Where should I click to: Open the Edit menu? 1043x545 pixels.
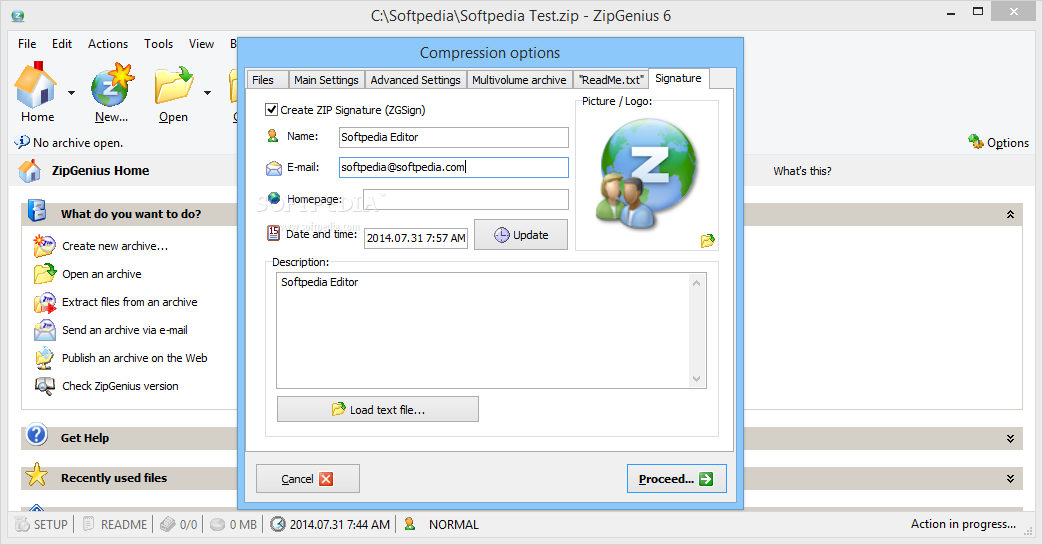click(62, 44)
